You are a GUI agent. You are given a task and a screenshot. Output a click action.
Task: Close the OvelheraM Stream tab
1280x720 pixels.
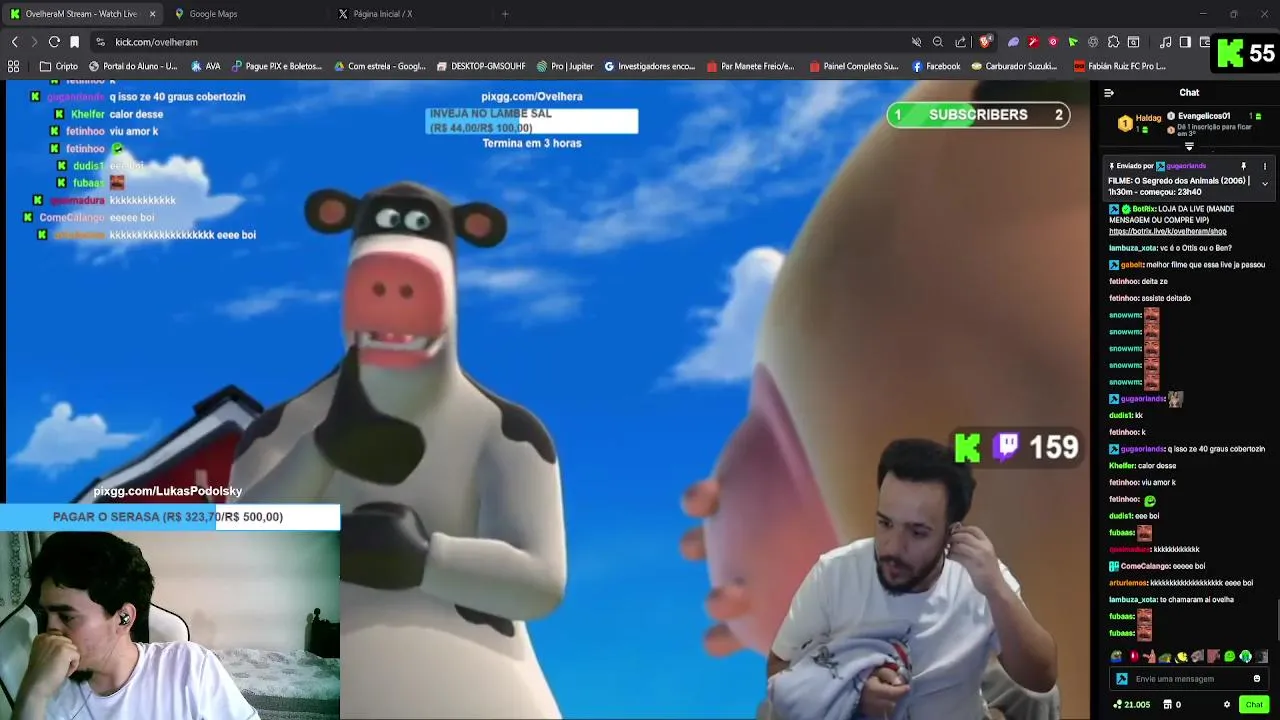pos(152,14)
